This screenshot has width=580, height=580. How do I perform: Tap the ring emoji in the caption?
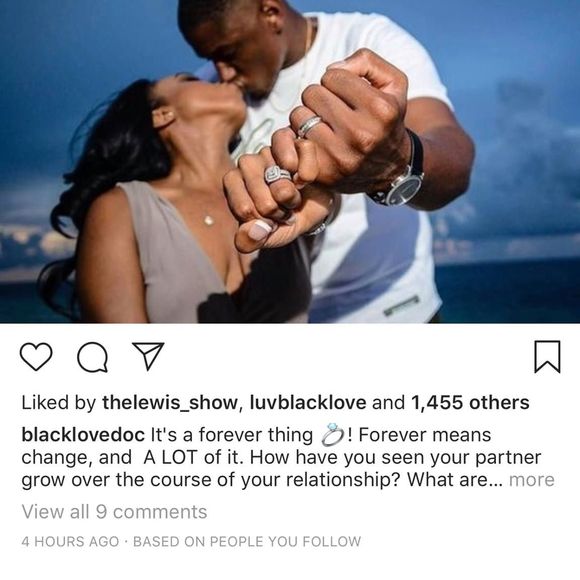[333, 434]
